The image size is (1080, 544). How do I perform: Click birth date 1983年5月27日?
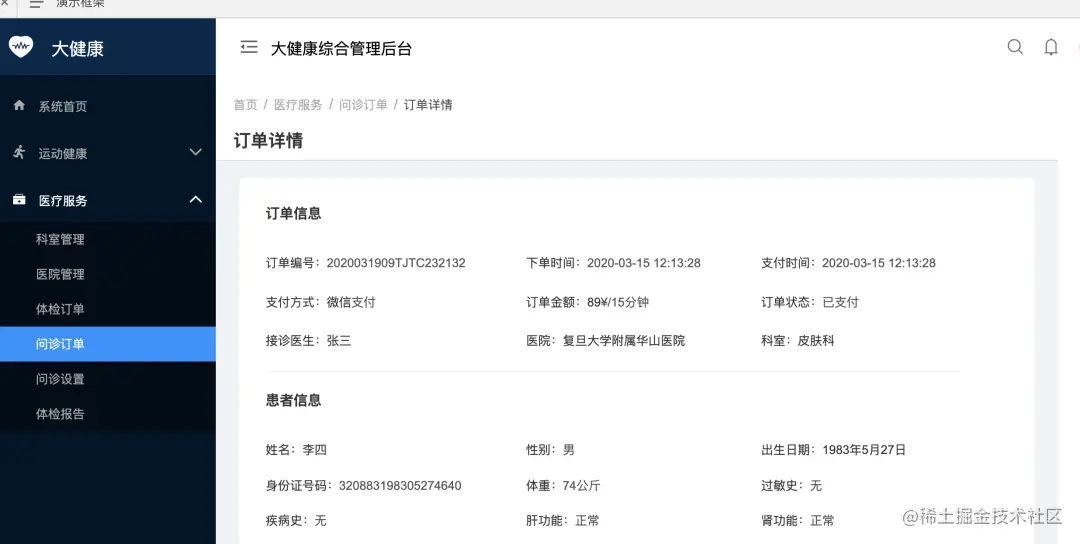(864, 450)
